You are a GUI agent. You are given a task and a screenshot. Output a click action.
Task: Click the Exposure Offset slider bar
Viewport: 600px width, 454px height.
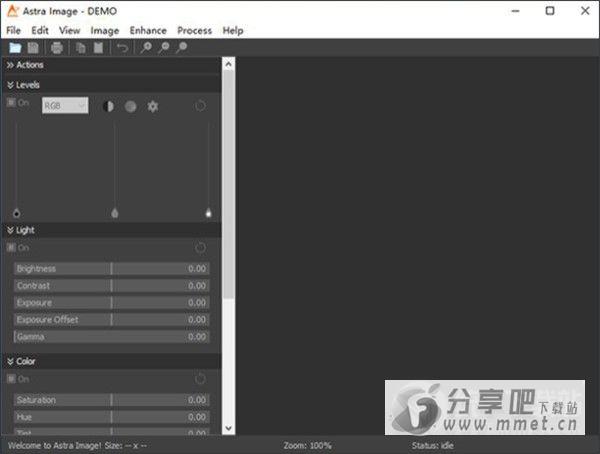(x=112, y=320)
